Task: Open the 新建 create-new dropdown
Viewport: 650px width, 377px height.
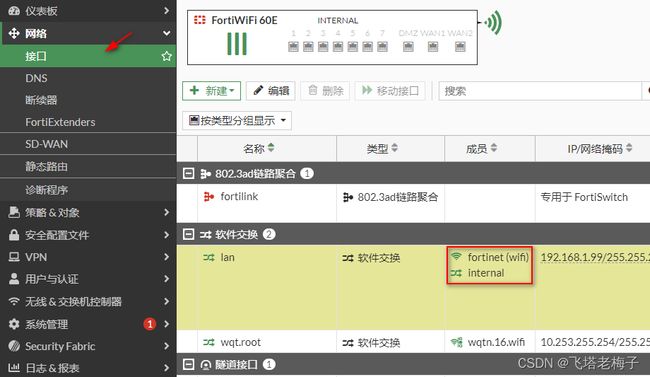Action: 211,90
